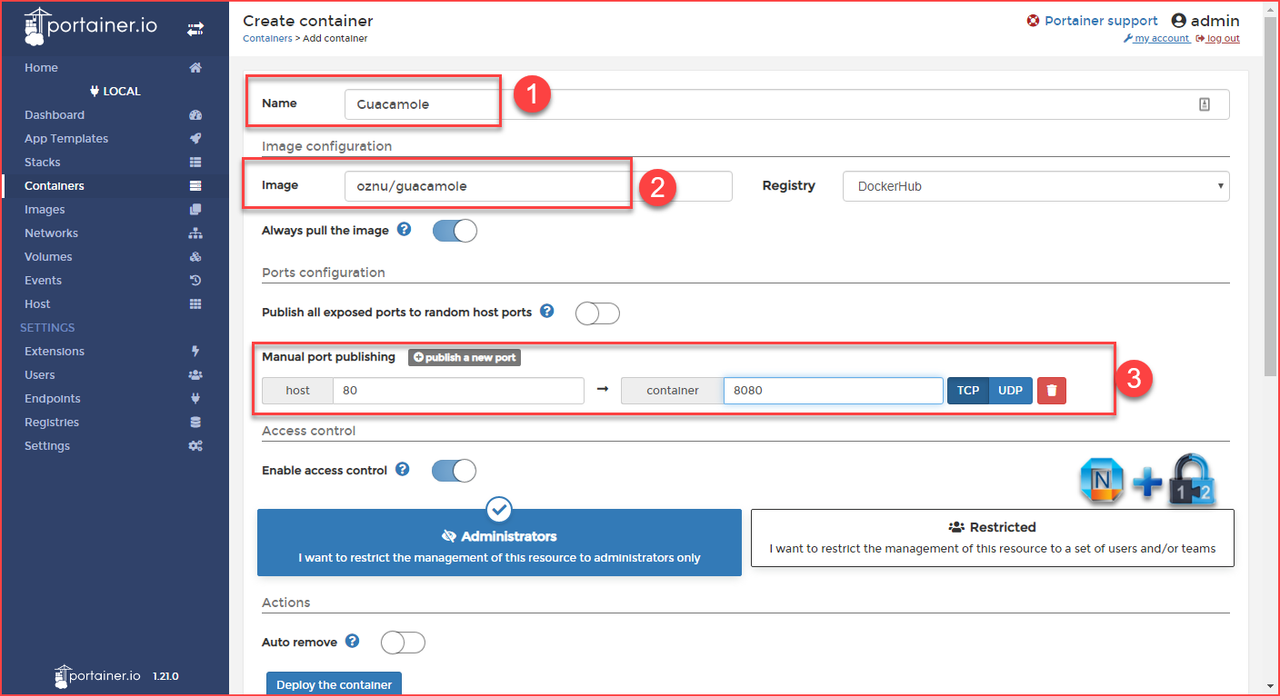Choose the Administrators access option

[x=499, y=542]
